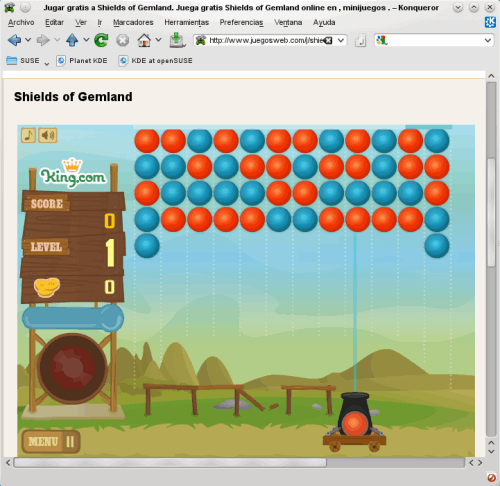Clear the URL field with the X icon

328,40
